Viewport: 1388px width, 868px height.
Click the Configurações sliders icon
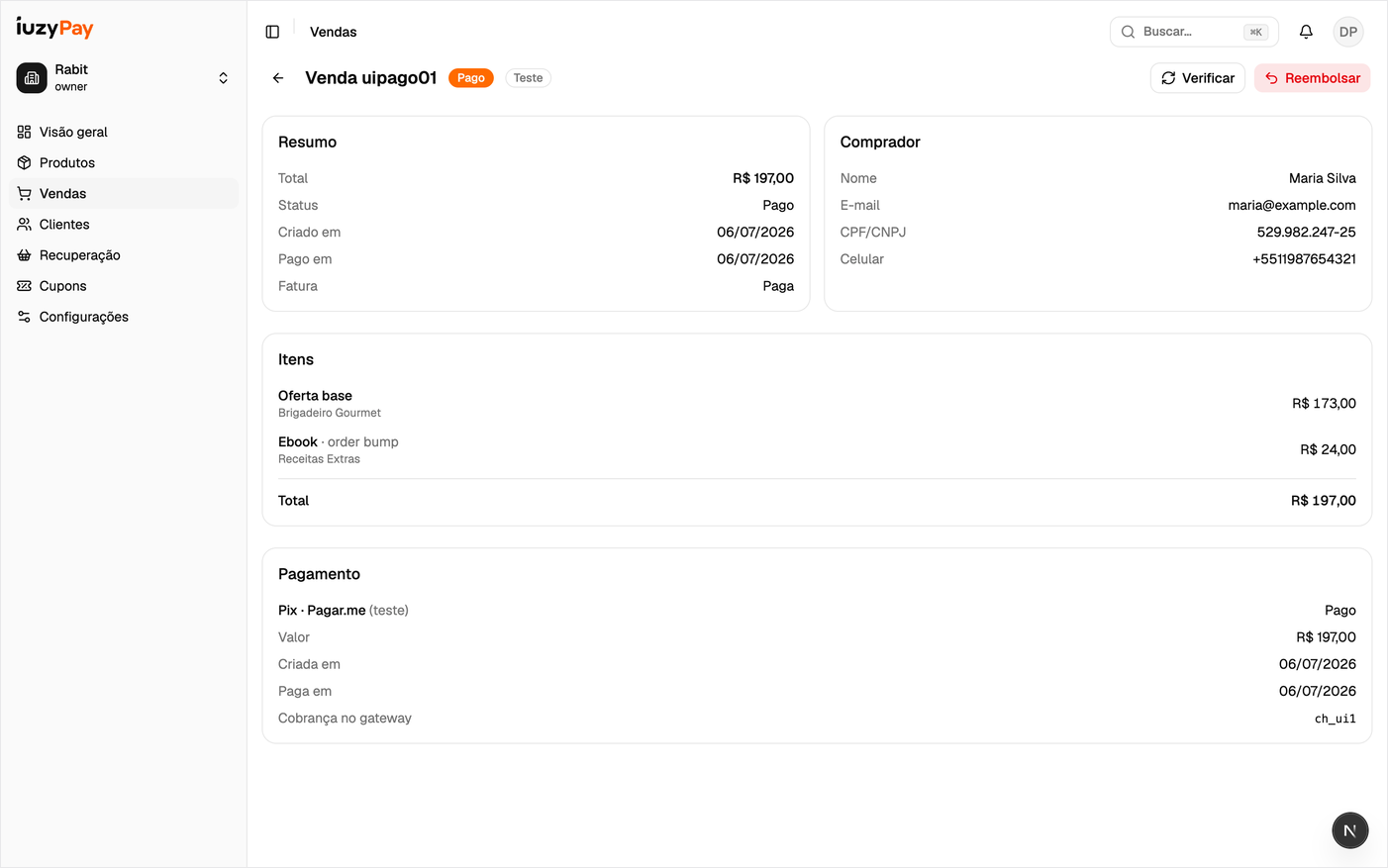(24, 317)
